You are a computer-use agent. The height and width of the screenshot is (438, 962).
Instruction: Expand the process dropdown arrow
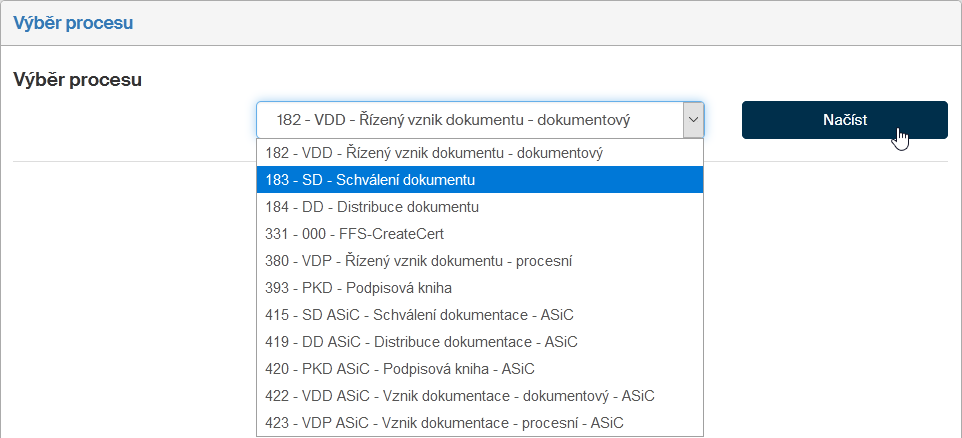692,120
